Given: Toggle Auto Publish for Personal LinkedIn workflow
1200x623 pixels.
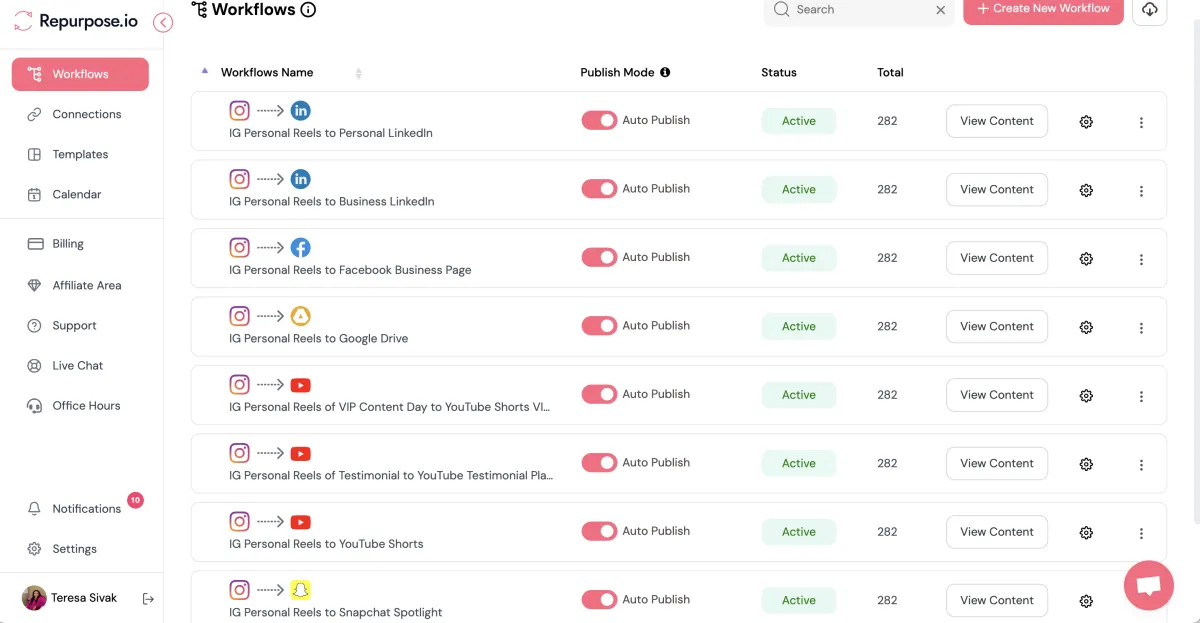Looking at the screenshot, I should (x=599, y=120).
